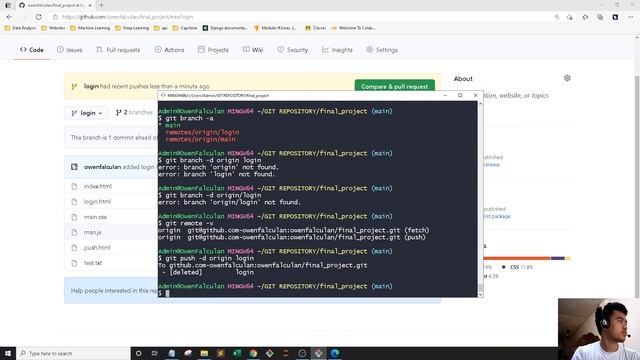Open the main.css file

coord(95,217)
